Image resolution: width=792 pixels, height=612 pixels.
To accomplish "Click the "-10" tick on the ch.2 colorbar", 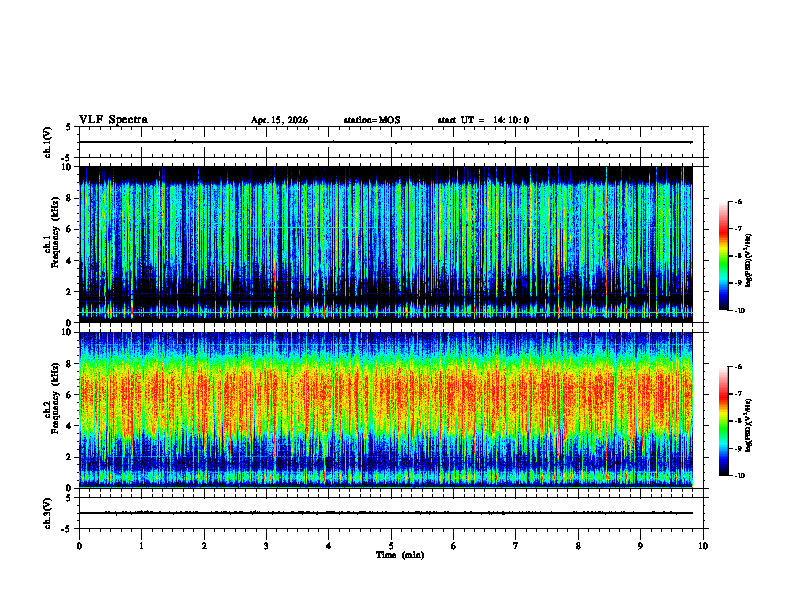I will (740, 476).
